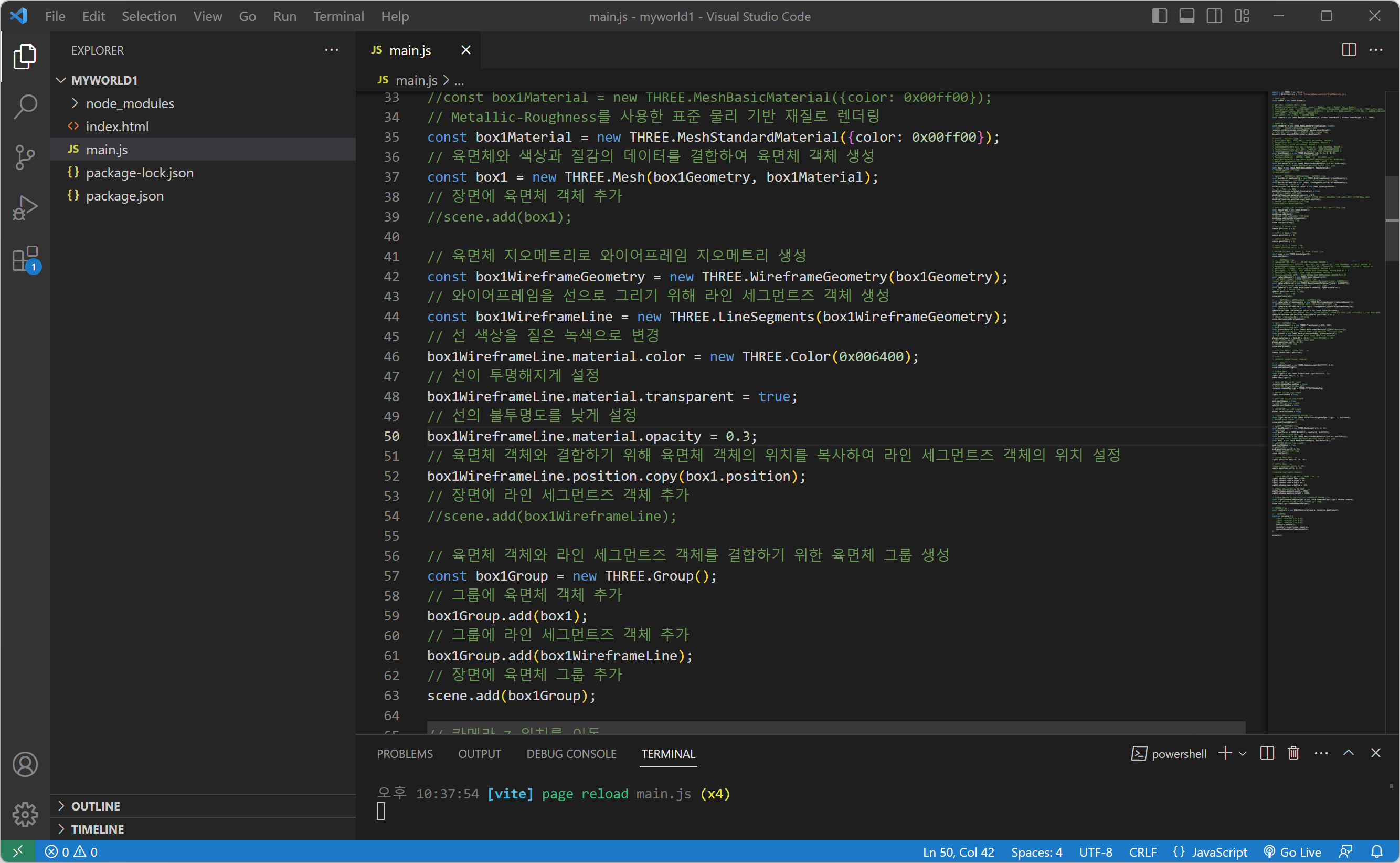Open the Source Control view
This screenshot has width=1400, height=863.
coord(25,157)
